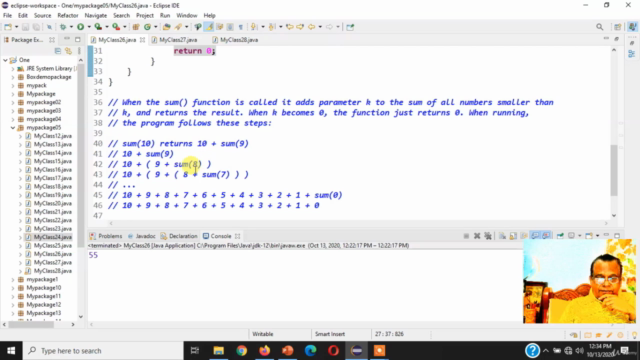Open the dropdown next to New icon

[16, 27]
